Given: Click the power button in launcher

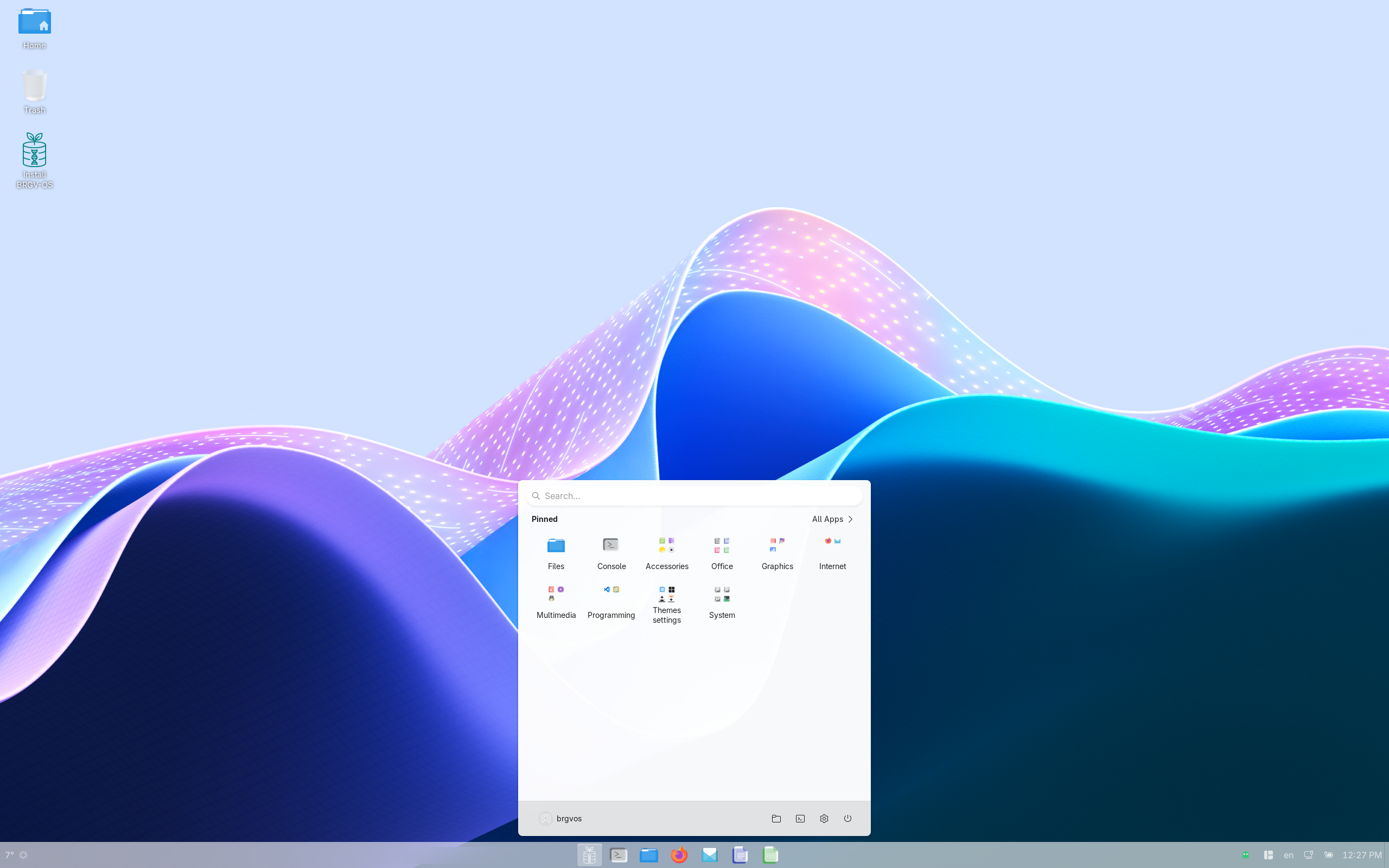Looking at the screenshot, I should 847,818.
